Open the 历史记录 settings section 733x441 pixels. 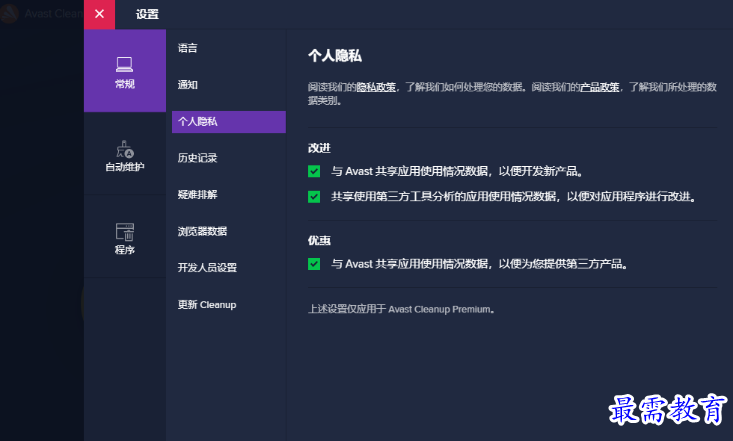[197, 158]
